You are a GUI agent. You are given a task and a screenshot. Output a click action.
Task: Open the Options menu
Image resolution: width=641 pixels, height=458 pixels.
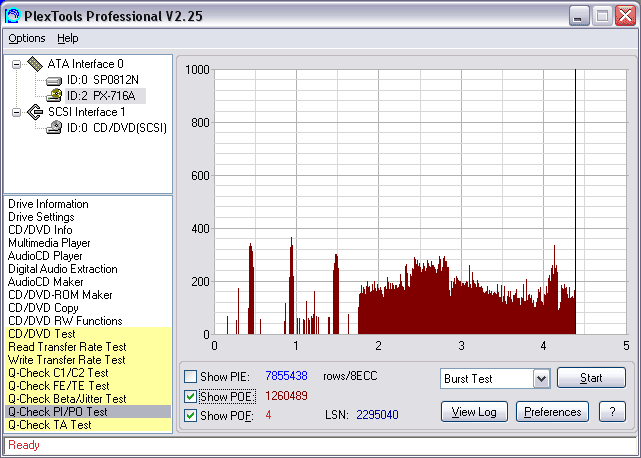click(x=27, y=38)
